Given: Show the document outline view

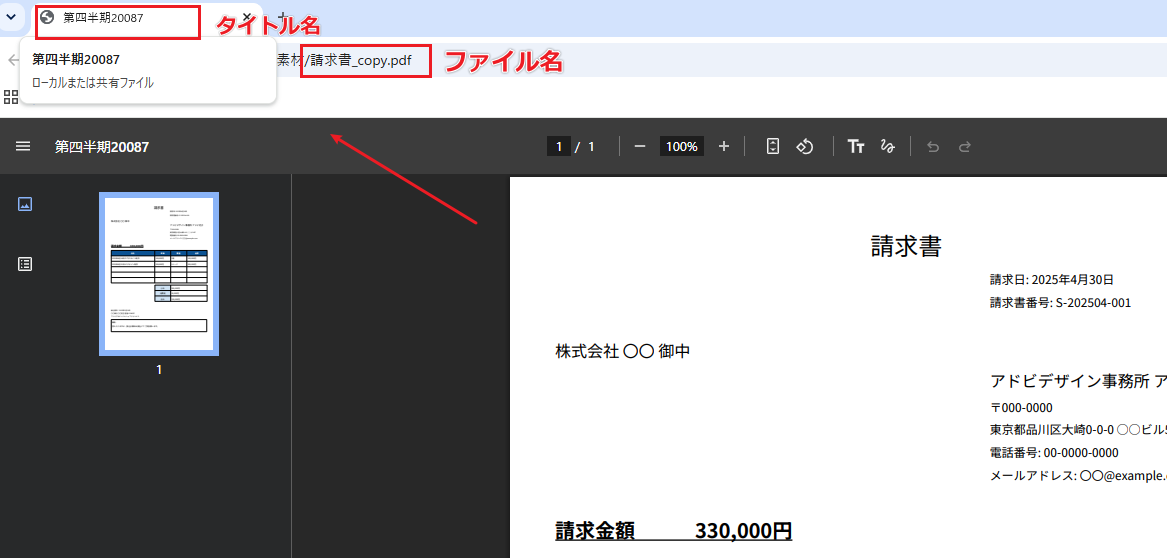Looking at the screenshot, I should (x=25, y=263).
